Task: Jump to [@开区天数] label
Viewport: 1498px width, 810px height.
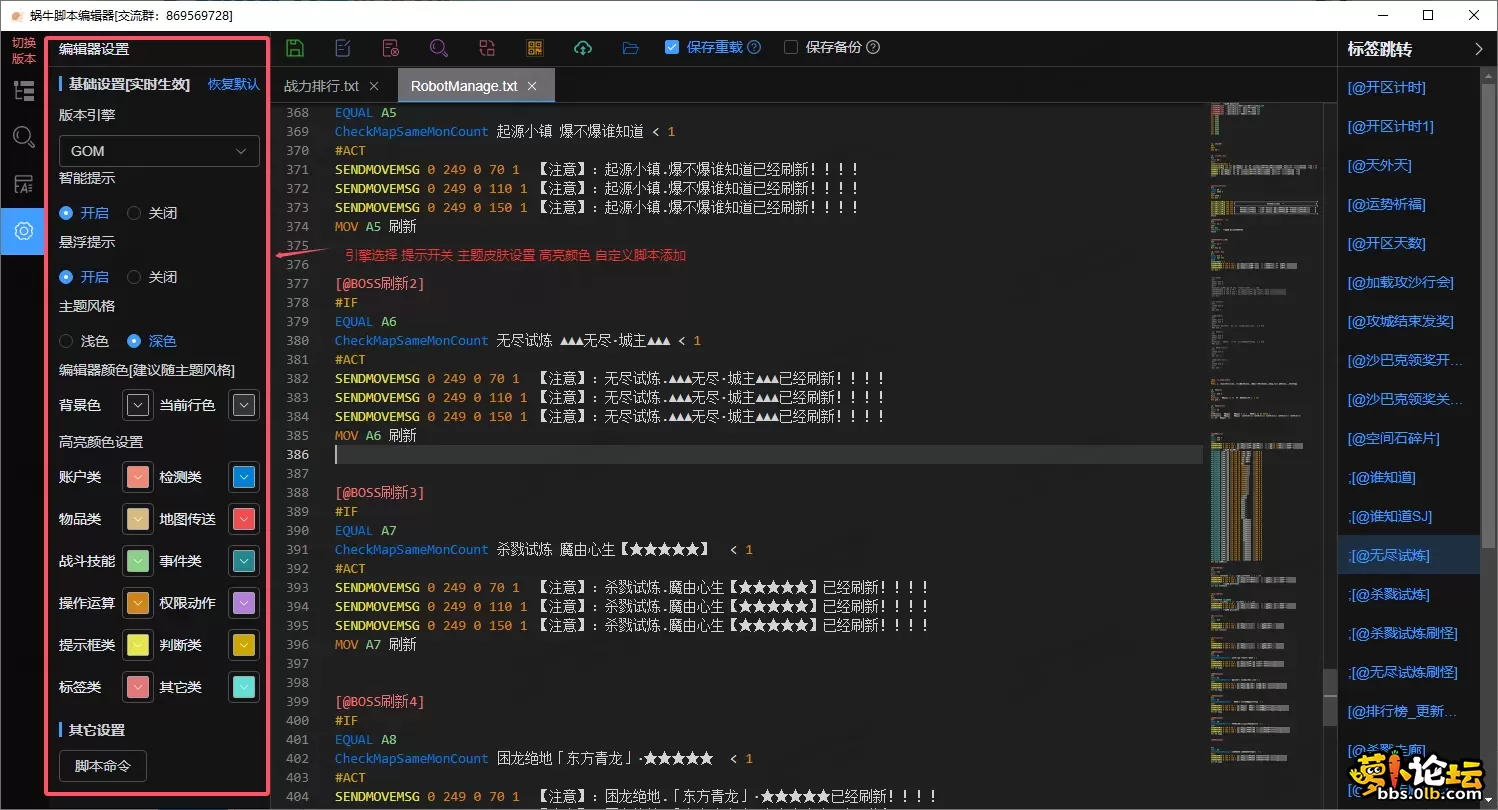Action: 1386,243
